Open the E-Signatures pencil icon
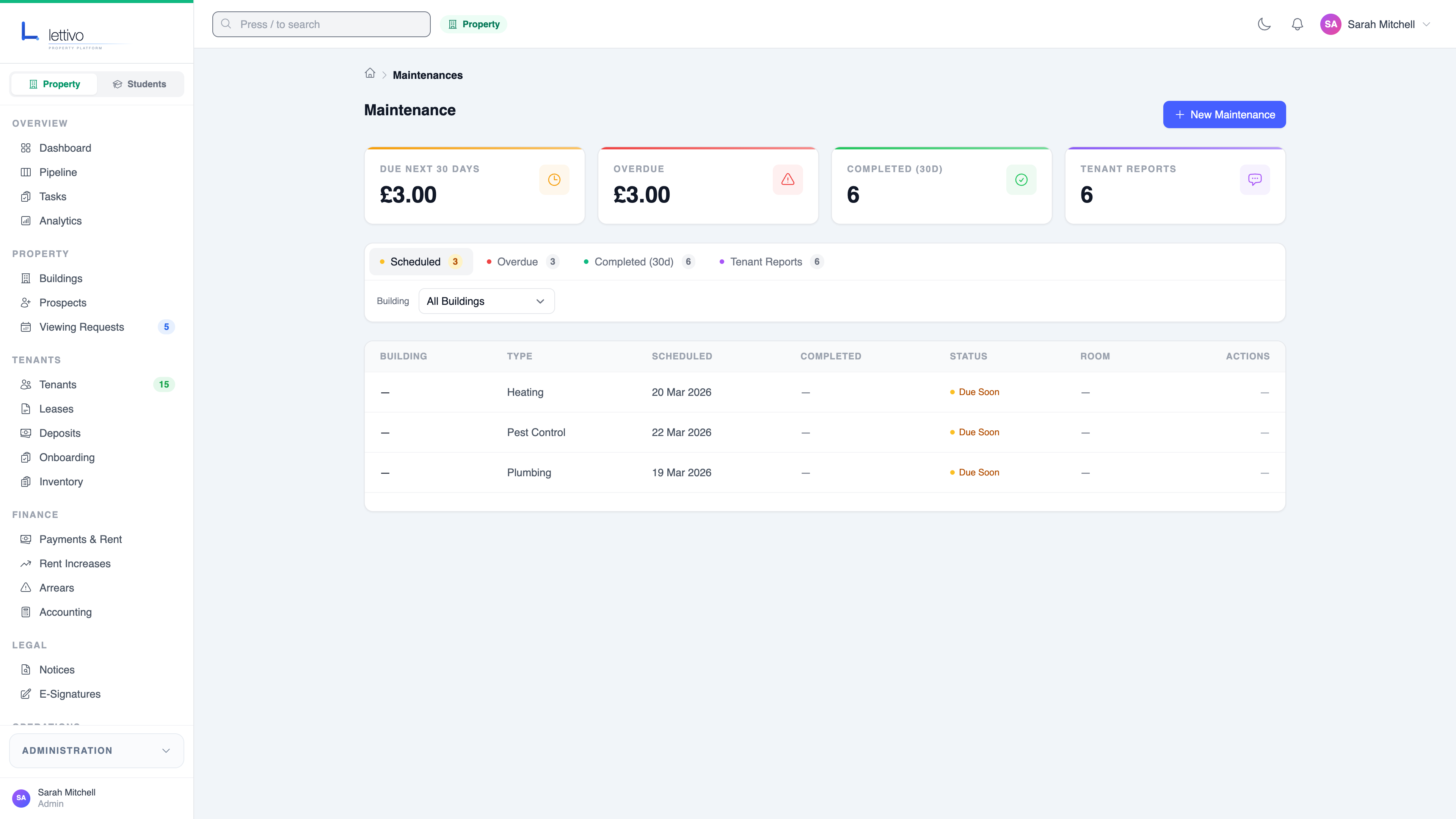This screenshot has height=819, width=1456. click(x=26, y=694)
